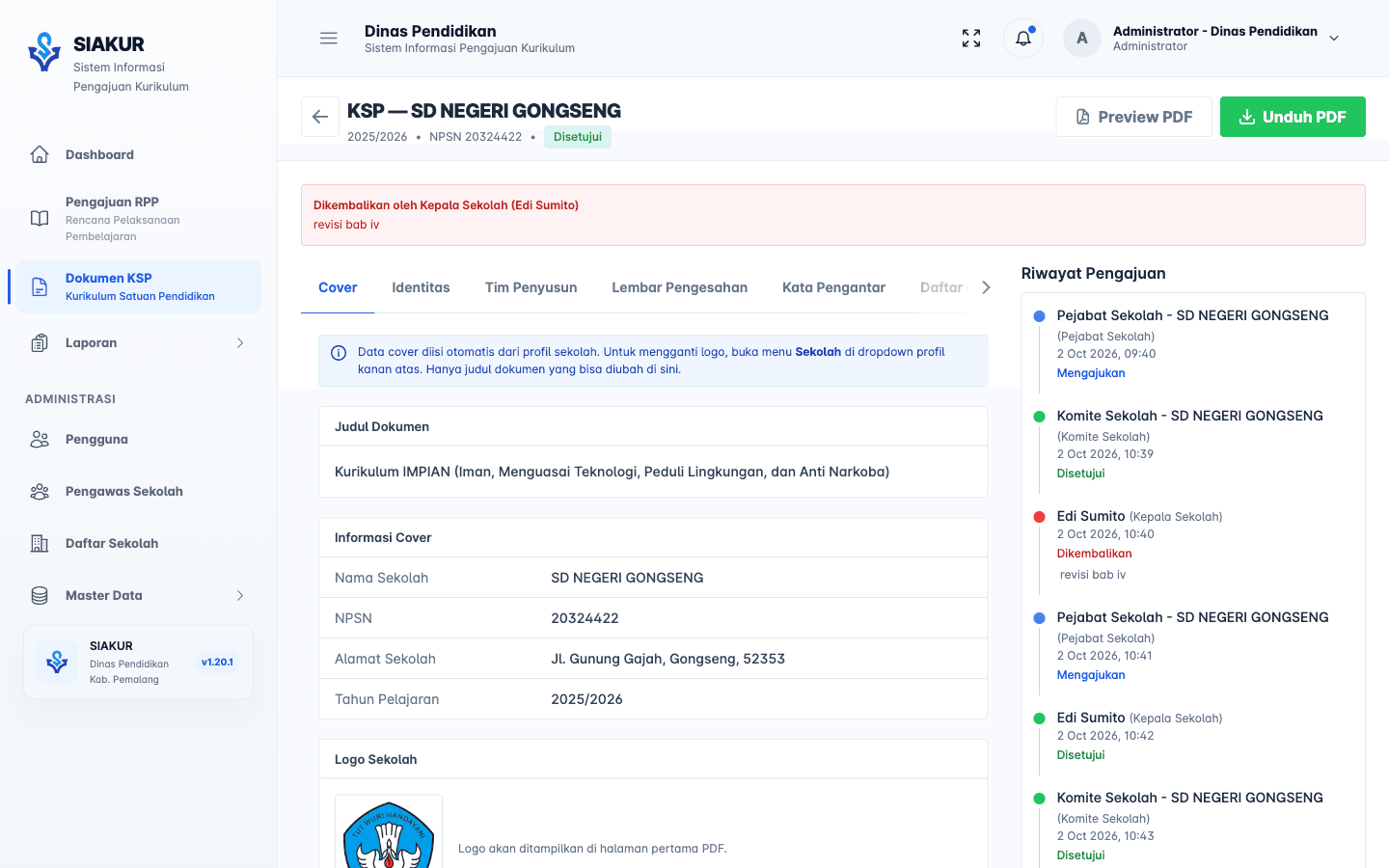Click the Pengguna users icon
This screenshot has height=868, width=1389.
click(x=40, y=439)
